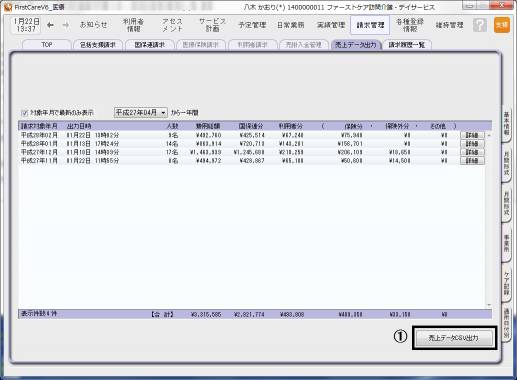The height and width of the screenshot is (380, 517).
Task: Click the orange button at top right
Action: (502, 25)
